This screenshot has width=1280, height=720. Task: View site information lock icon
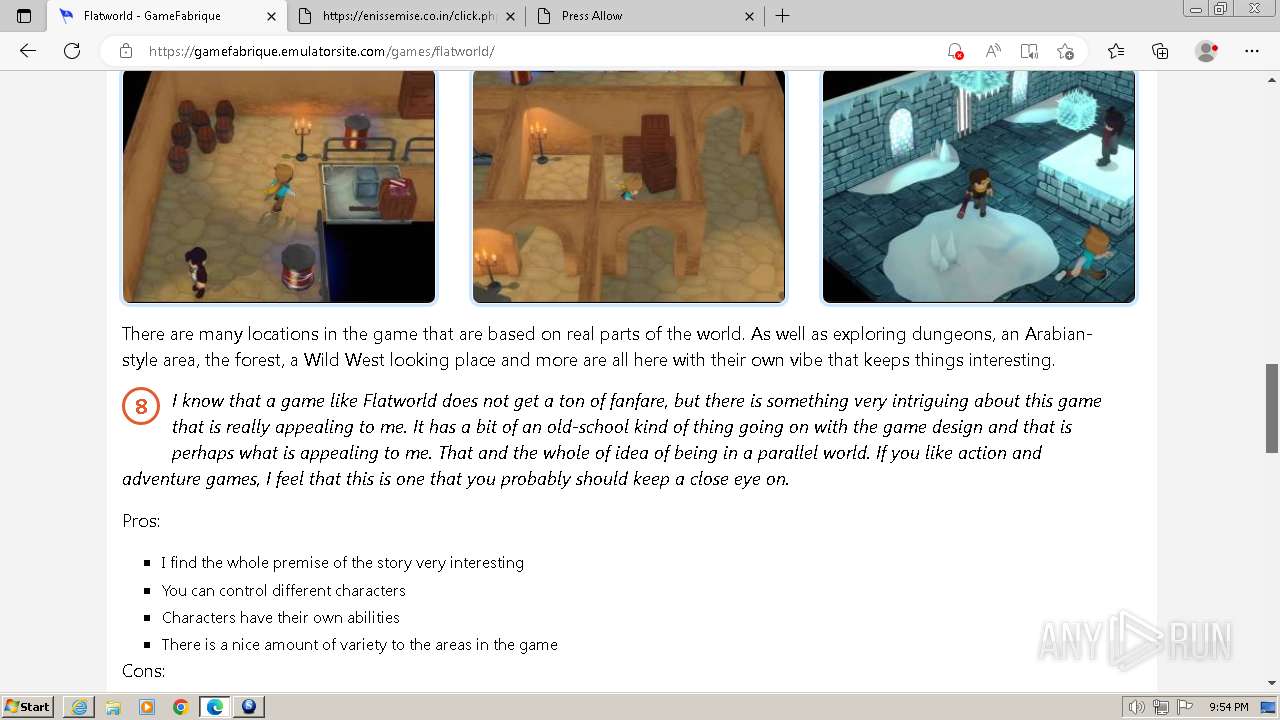point(126,51)
